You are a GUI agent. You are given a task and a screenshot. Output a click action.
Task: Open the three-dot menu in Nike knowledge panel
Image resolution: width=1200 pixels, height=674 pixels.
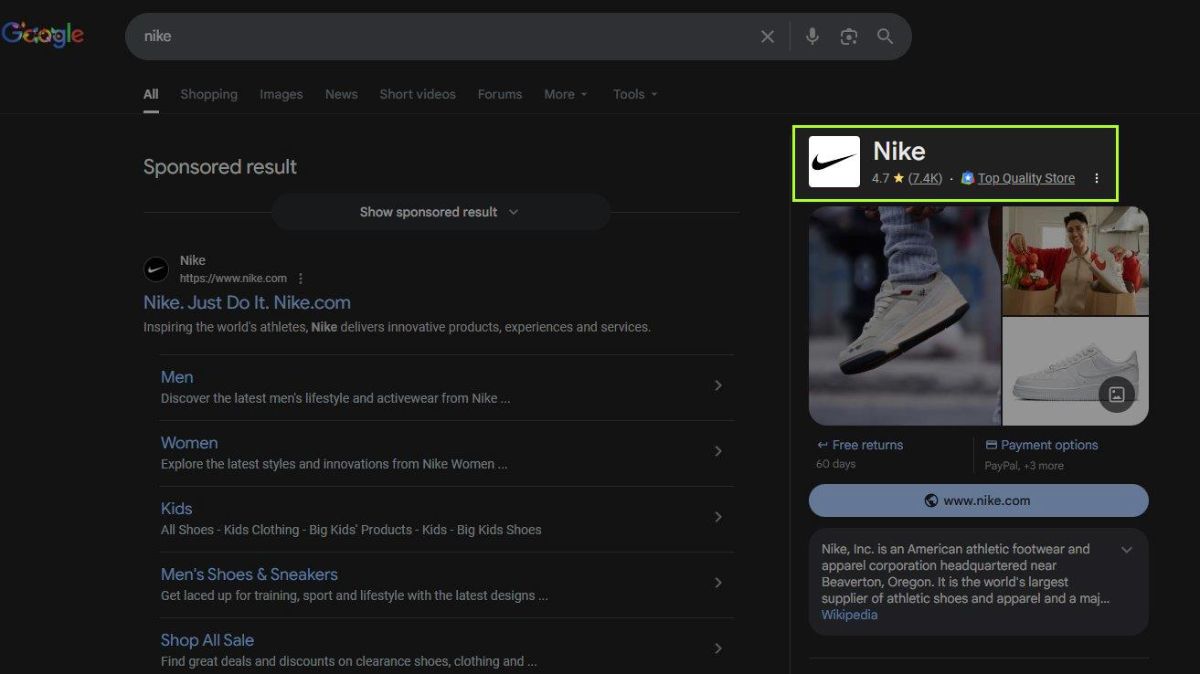(1096, 179)
